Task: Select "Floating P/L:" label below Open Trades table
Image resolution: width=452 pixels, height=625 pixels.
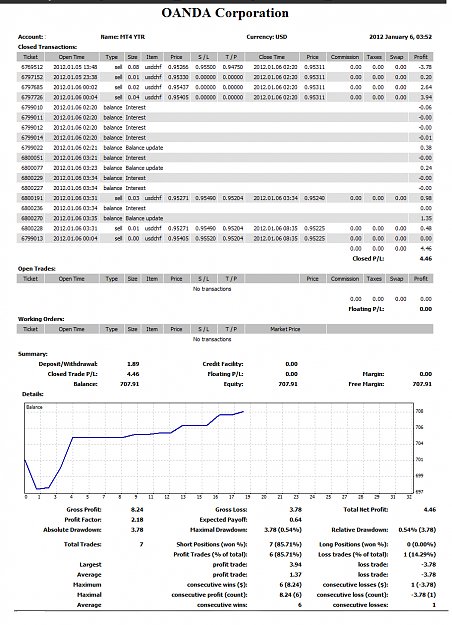Action: click(366, 309)
